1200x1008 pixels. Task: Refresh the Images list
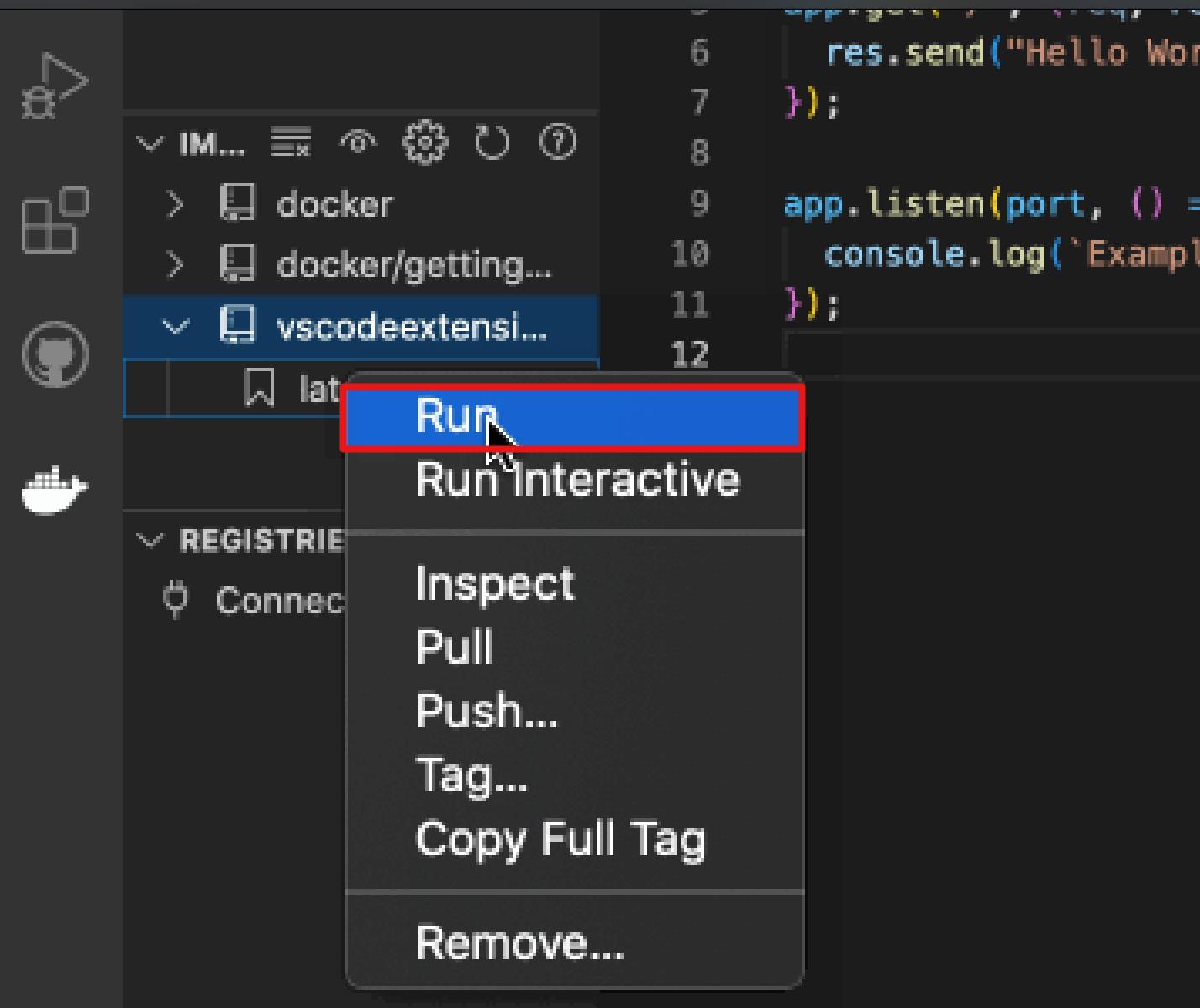(x=492, y=143)
